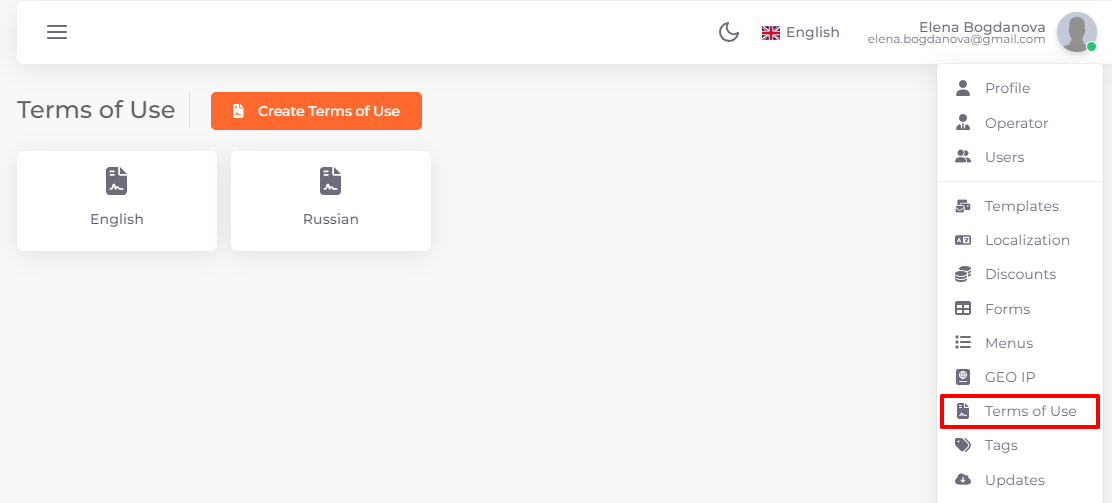Click the Forms grid icon

coord(963,309)
